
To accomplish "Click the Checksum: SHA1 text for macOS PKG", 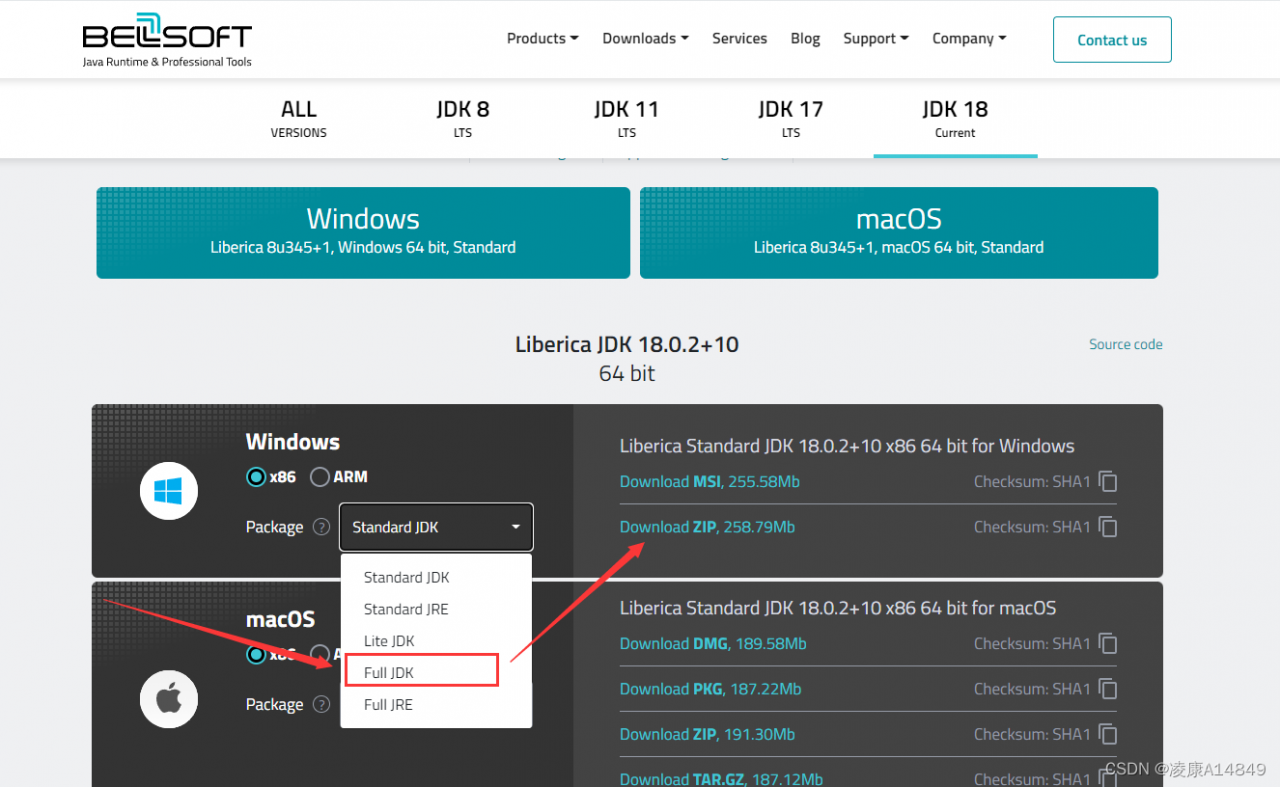I will [1032, 689].
